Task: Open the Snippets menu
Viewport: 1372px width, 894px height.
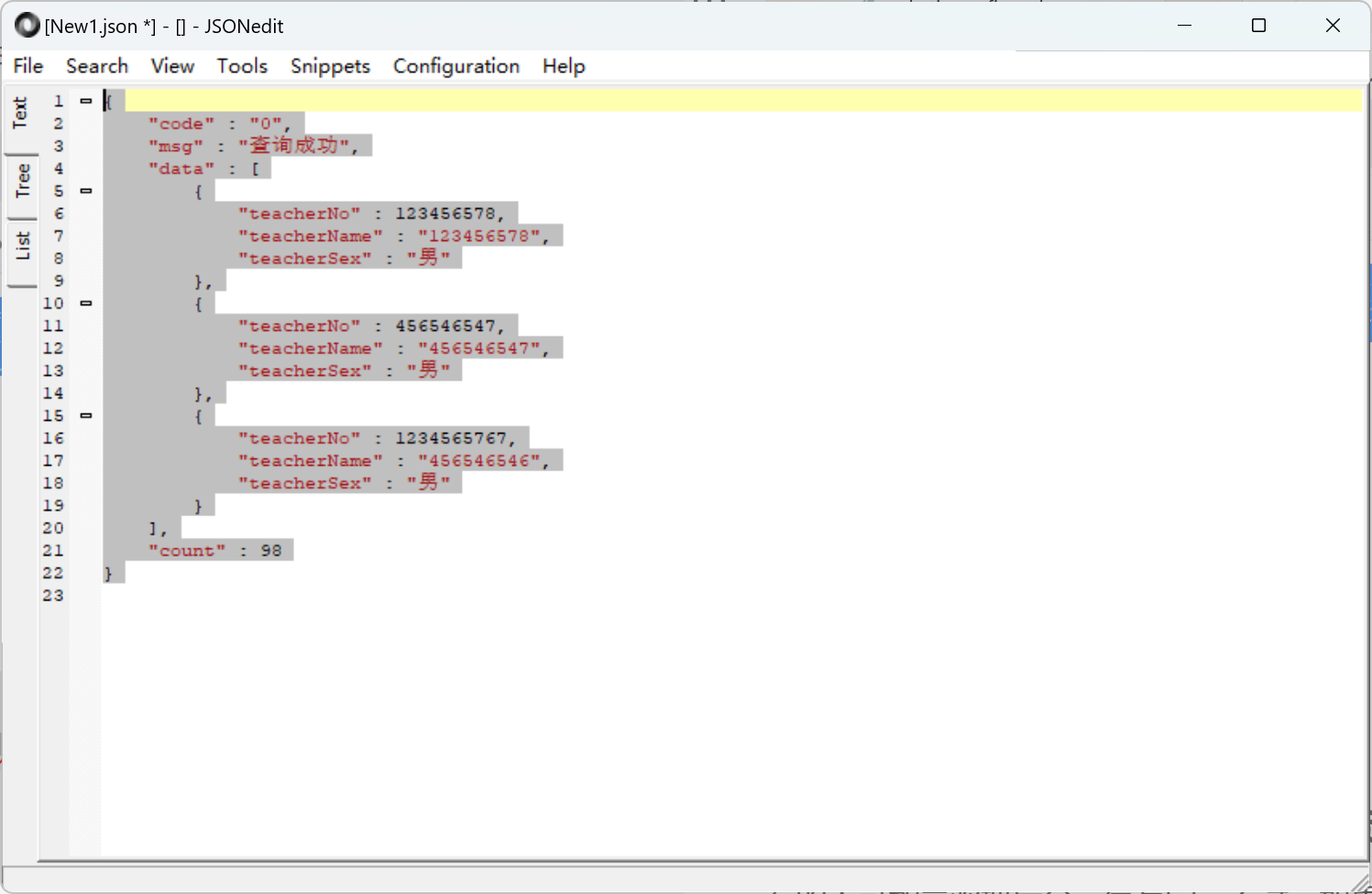Action: pos(330,66)
